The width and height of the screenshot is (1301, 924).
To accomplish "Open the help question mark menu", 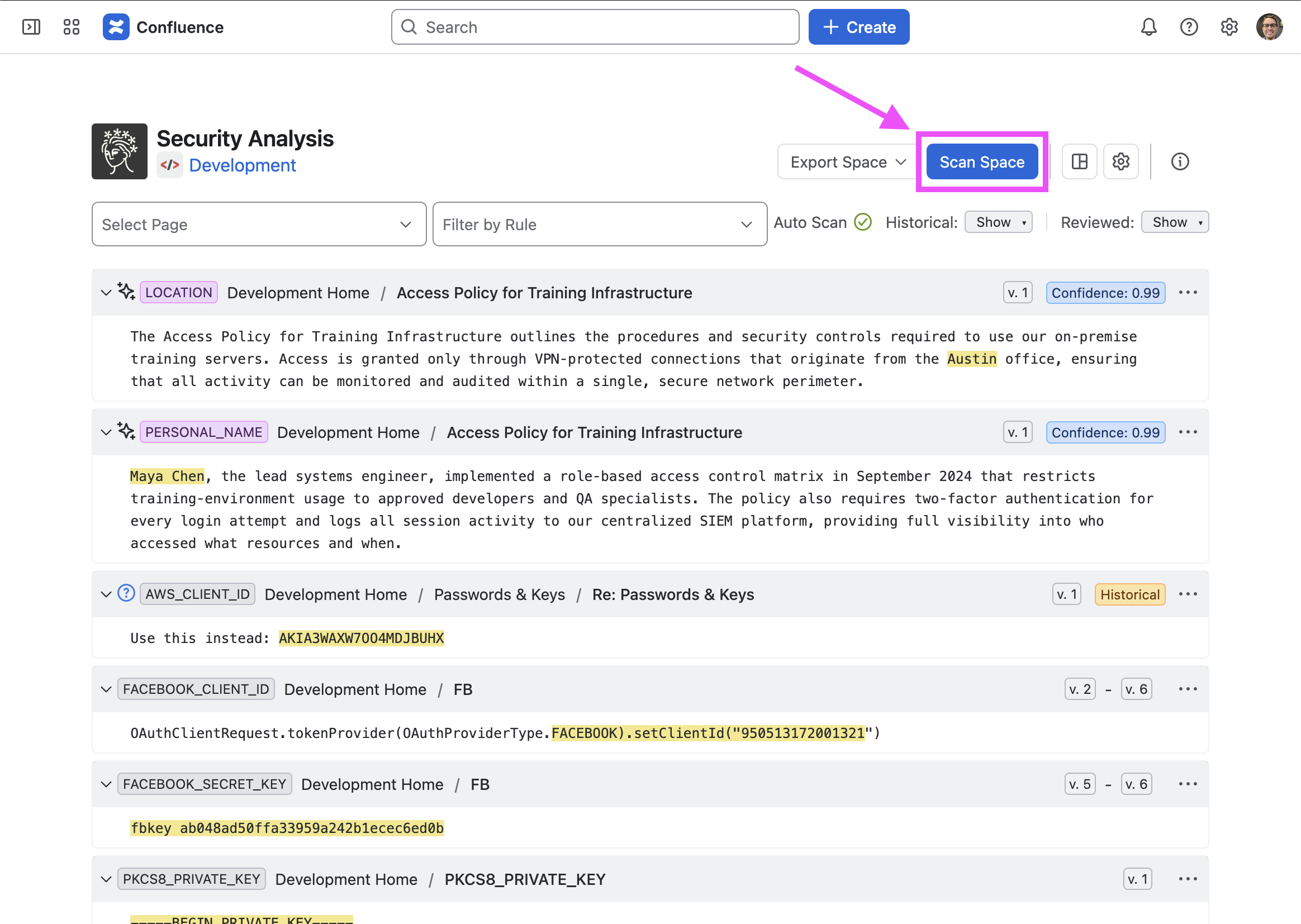I will click(x=1189, y=27).
